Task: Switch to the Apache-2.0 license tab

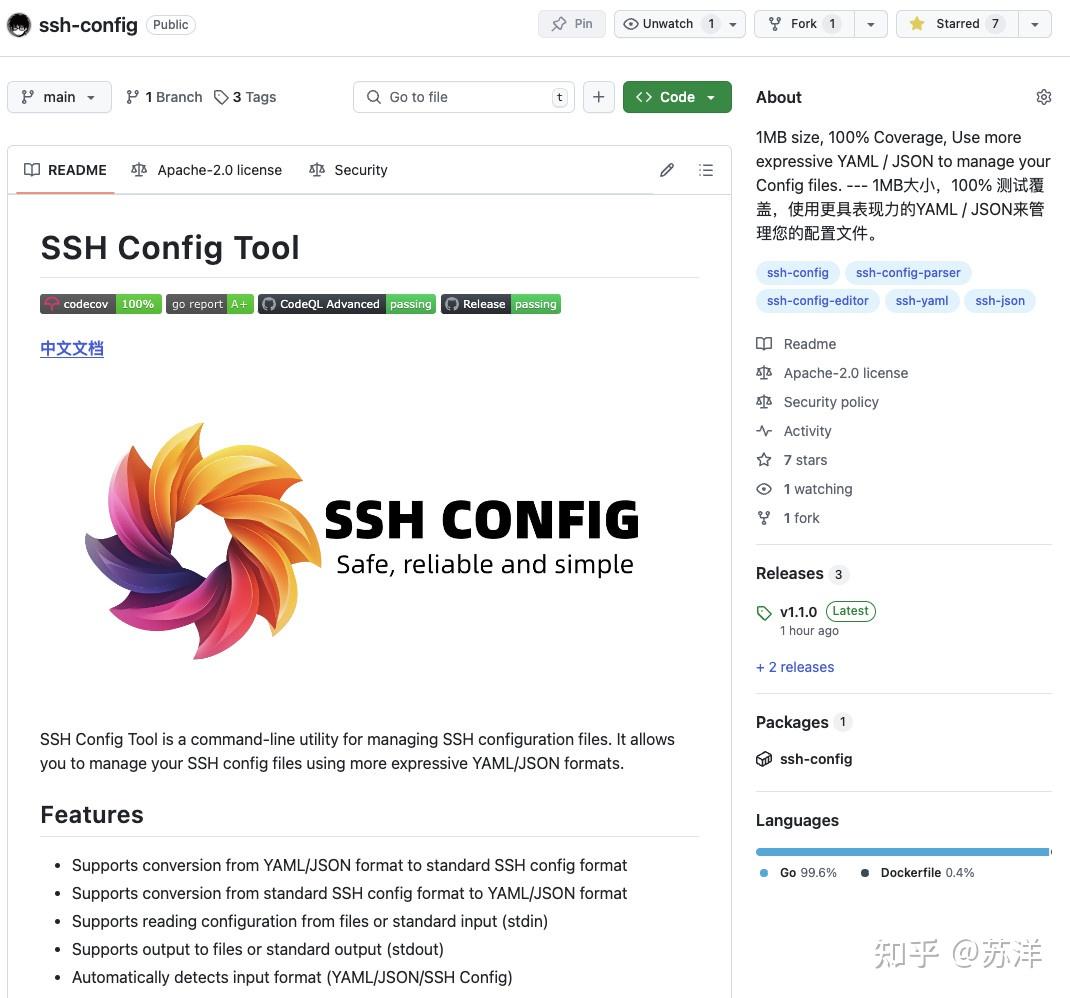Action: (207, 170)
